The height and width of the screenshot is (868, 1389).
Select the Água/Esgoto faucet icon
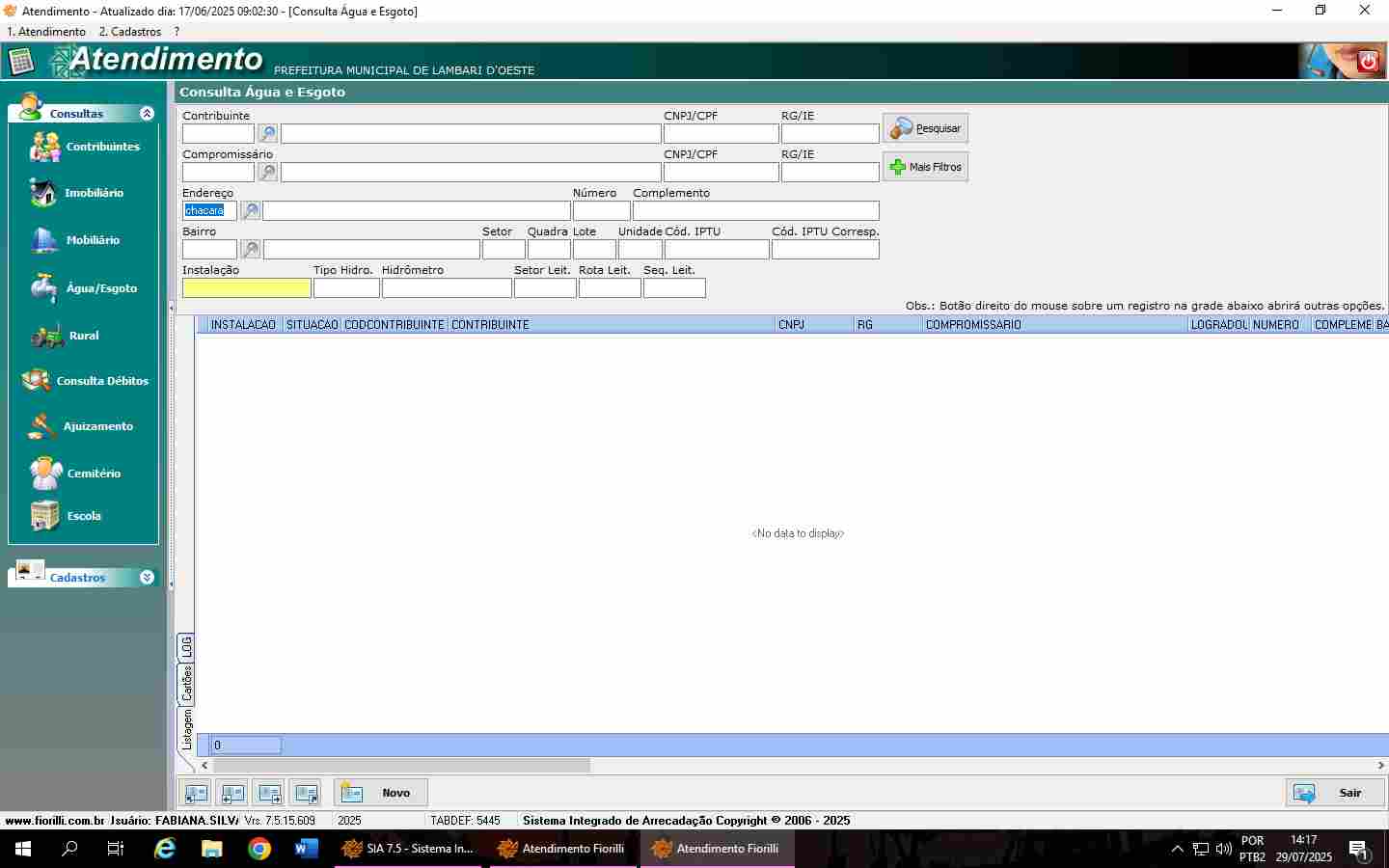click(43, 287)
